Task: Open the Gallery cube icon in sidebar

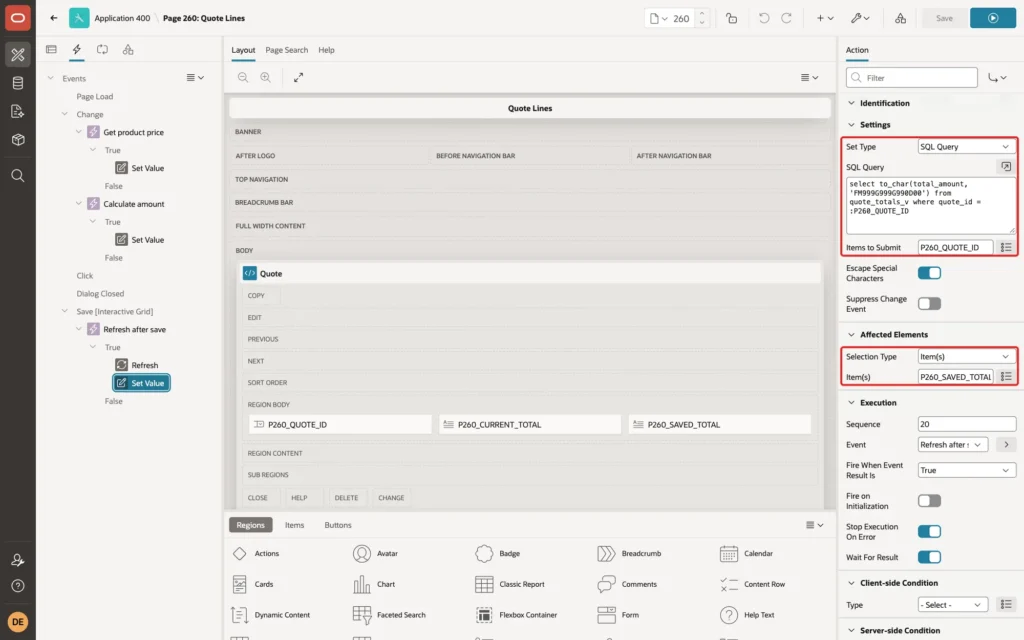Action: click(x=18, y=139)
